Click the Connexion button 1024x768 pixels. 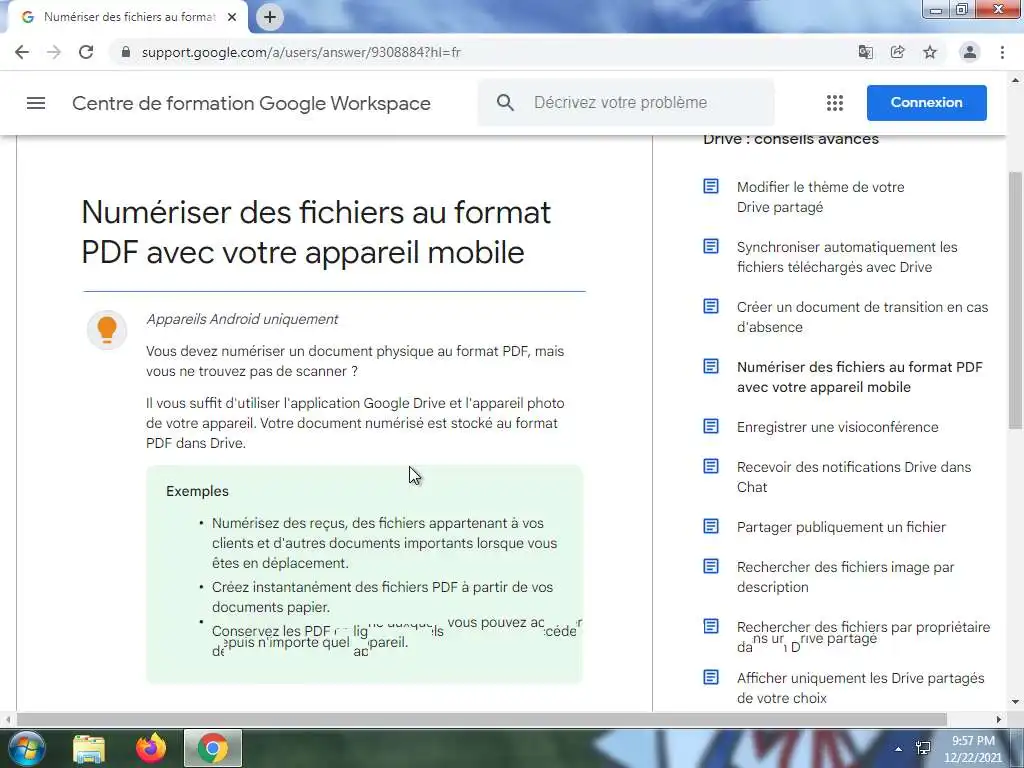926,103
